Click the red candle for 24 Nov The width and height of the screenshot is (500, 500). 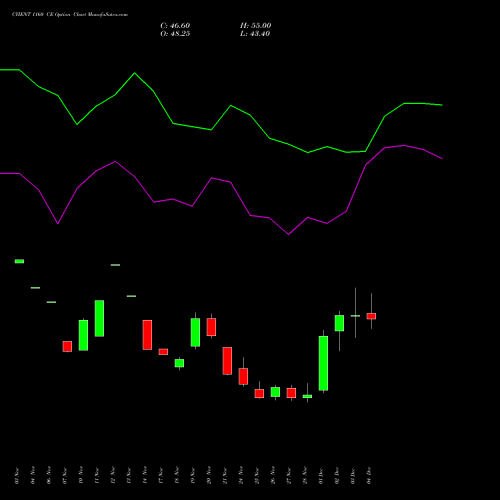point(243,376)
